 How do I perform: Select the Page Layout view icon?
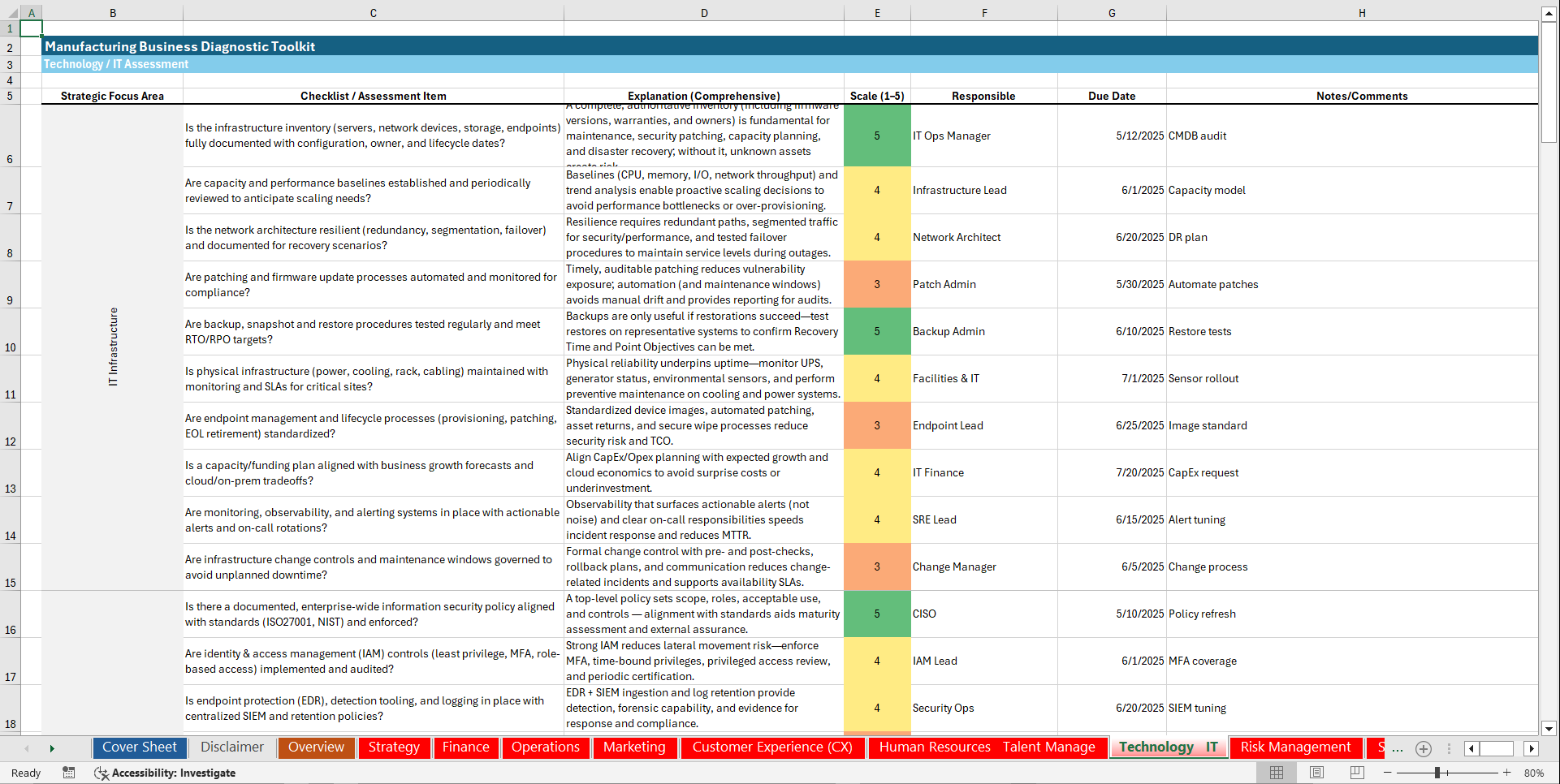[1317, 773]
